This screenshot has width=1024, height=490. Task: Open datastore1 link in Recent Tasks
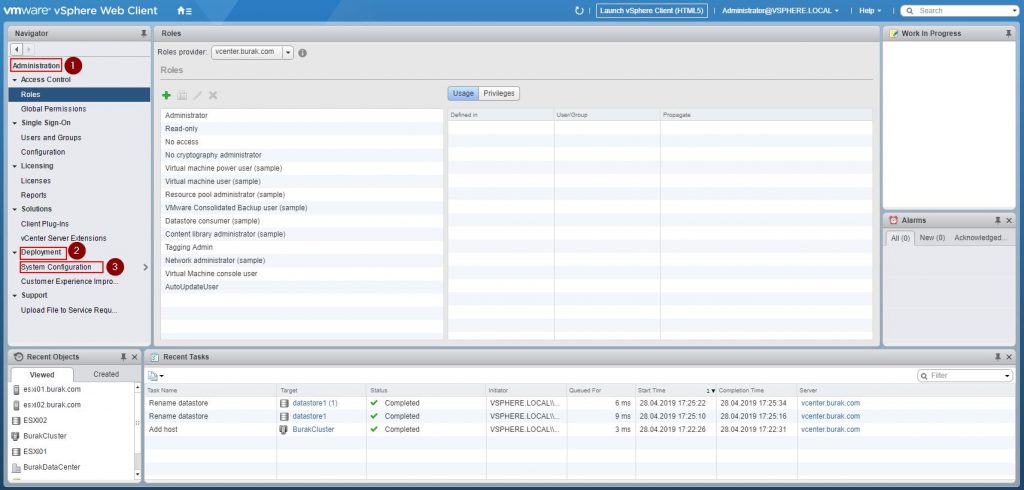pos(310,416)
